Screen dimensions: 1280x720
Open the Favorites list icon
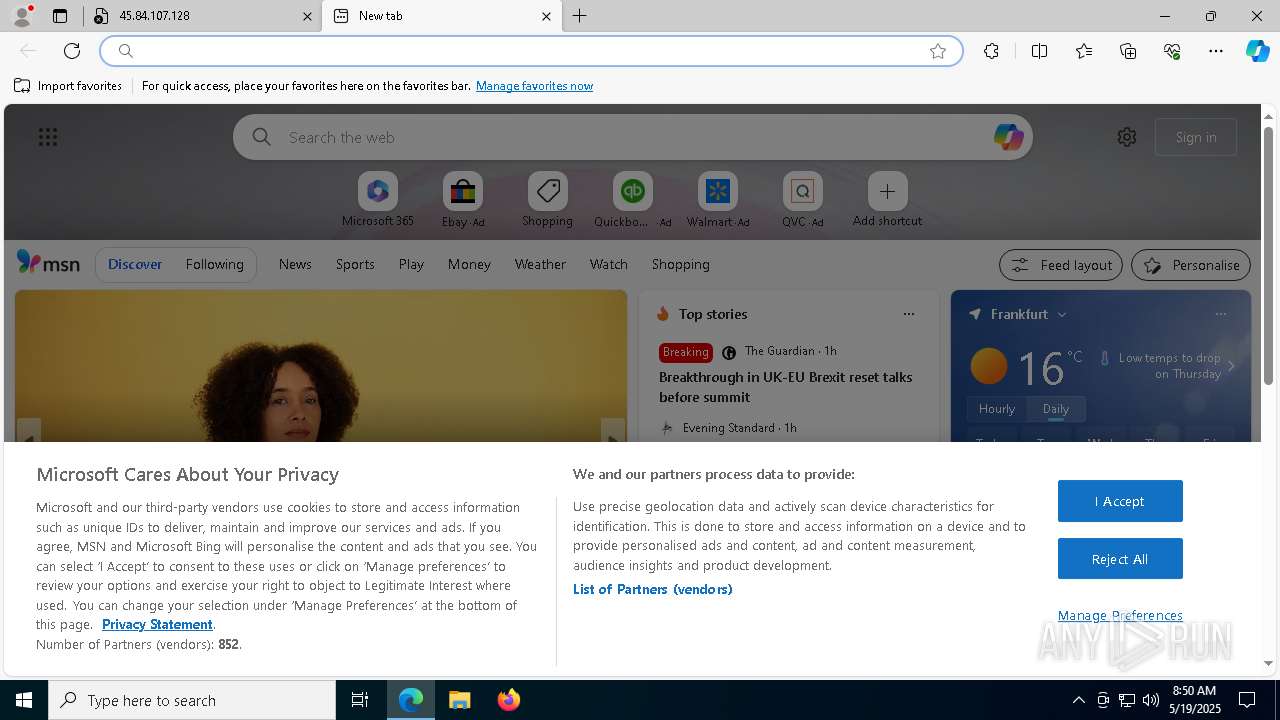tap(1084, 51)
